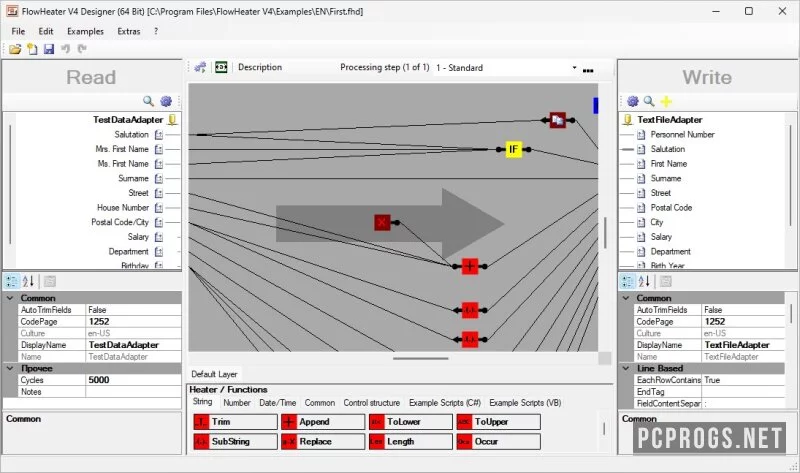The height and width of the screenshot is (473, 800).
Task: Collapse Прочее group in Read properties
Action: click(10, 368)
